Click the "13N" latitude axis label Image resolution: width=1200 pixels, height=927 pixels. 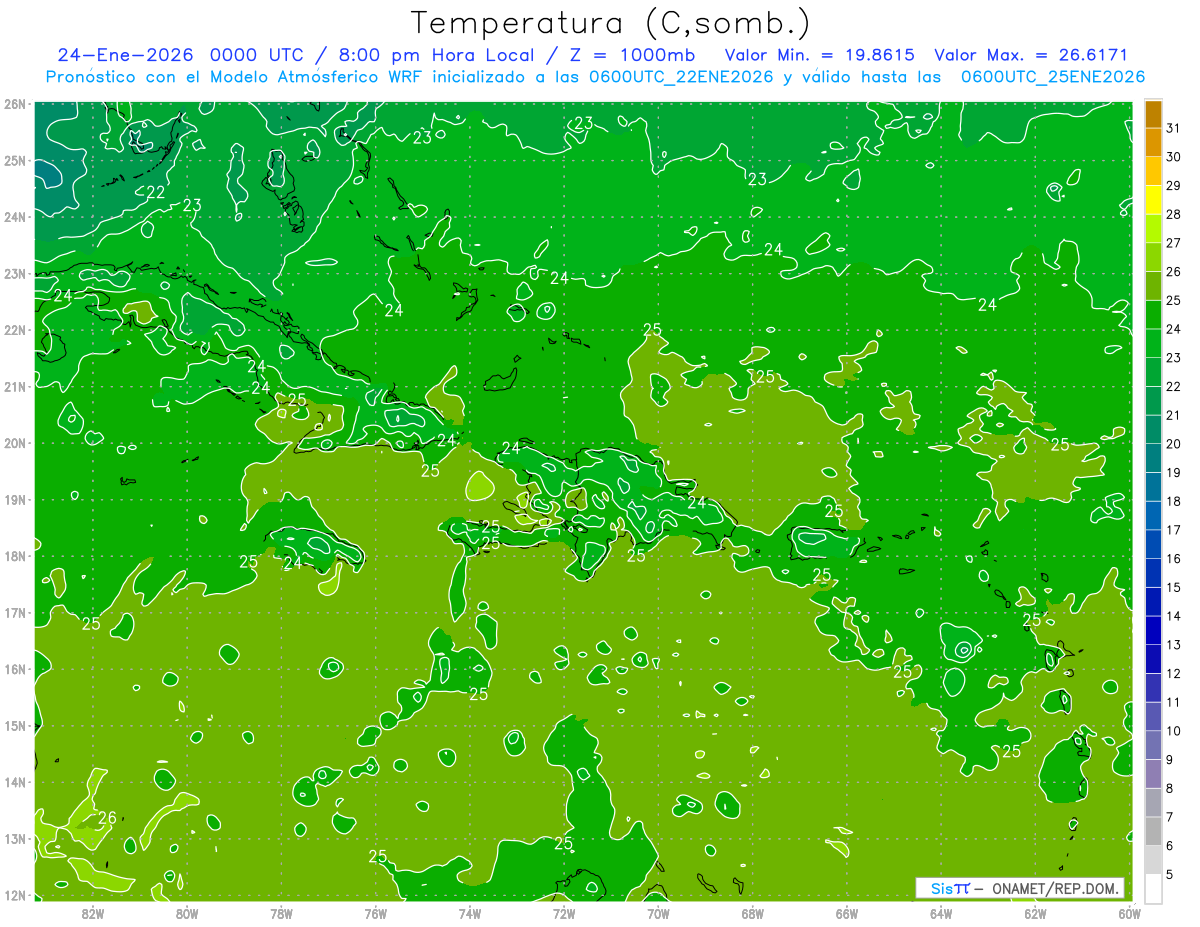point(14,839)
